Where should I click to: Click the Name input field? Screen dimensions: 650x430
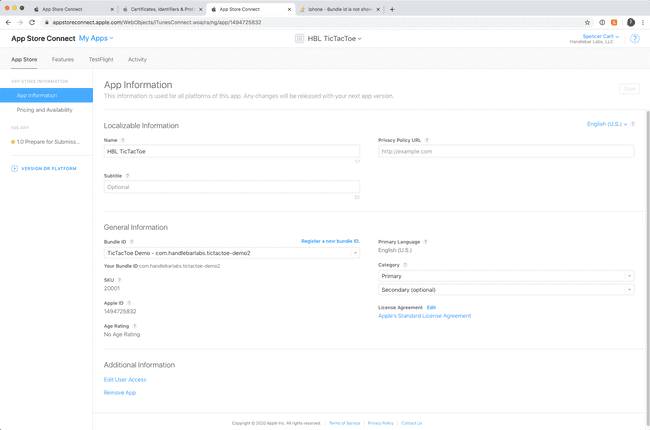232,151
